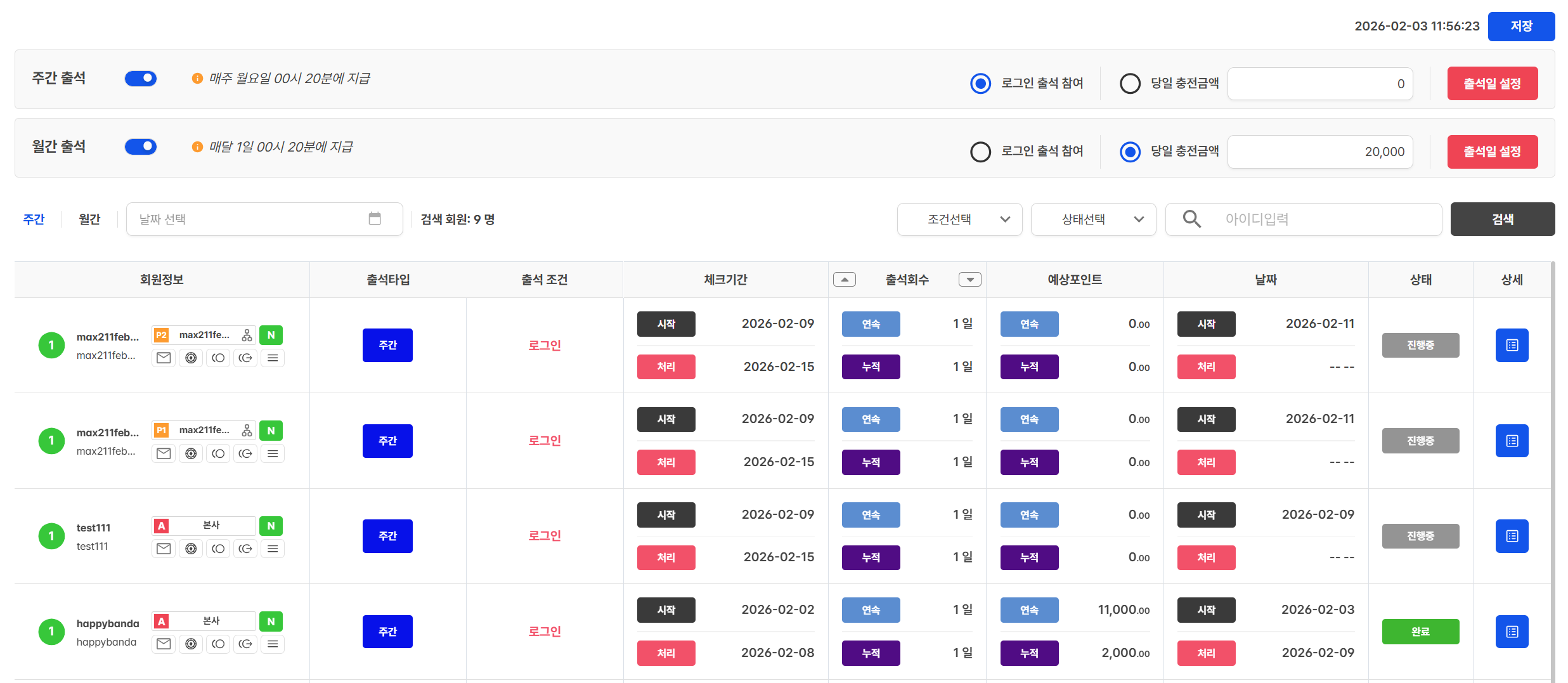Click the mail icon in test111's row
The width and height of the screenshot is (1568, 683).
[x=164, y=549]
